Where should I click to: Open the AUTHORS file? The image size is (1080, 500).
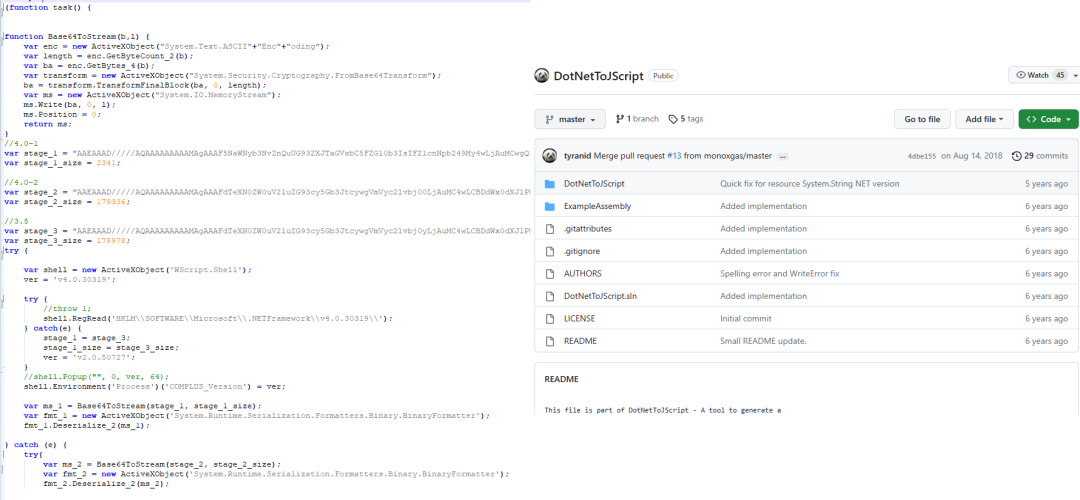point(583,273)
